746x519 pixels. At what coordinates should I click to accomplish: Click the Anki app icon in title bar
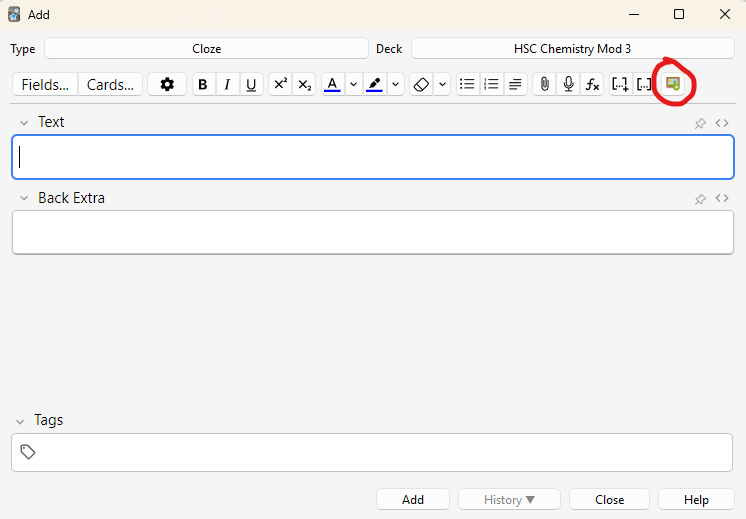(x=14, y=15)
